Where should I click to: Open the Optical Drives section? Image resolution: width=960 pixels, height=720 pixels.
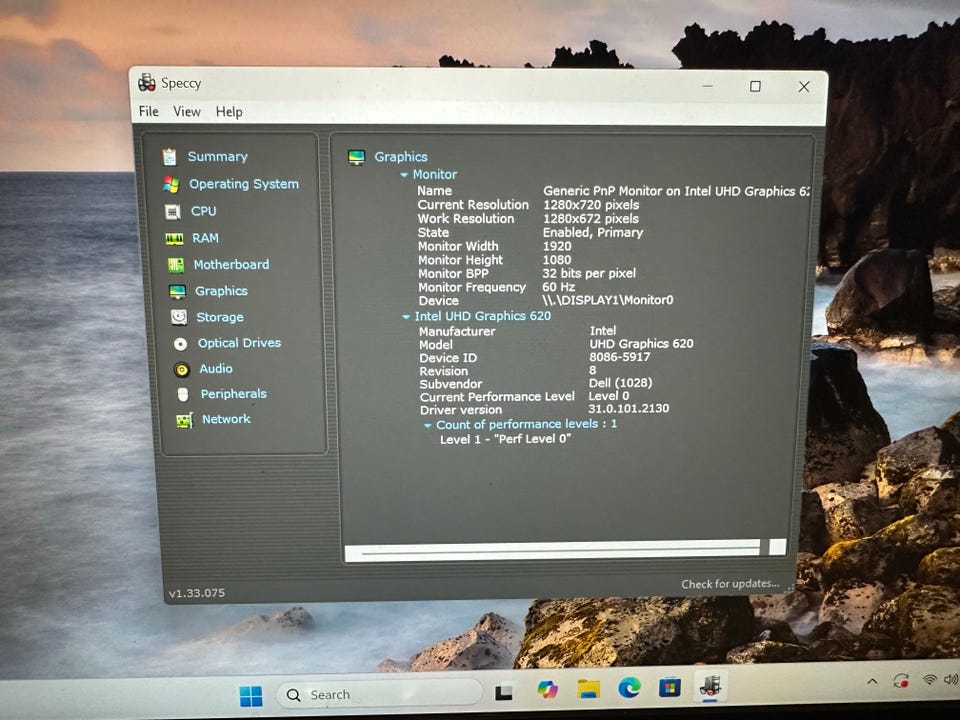(x=239, y=343)
